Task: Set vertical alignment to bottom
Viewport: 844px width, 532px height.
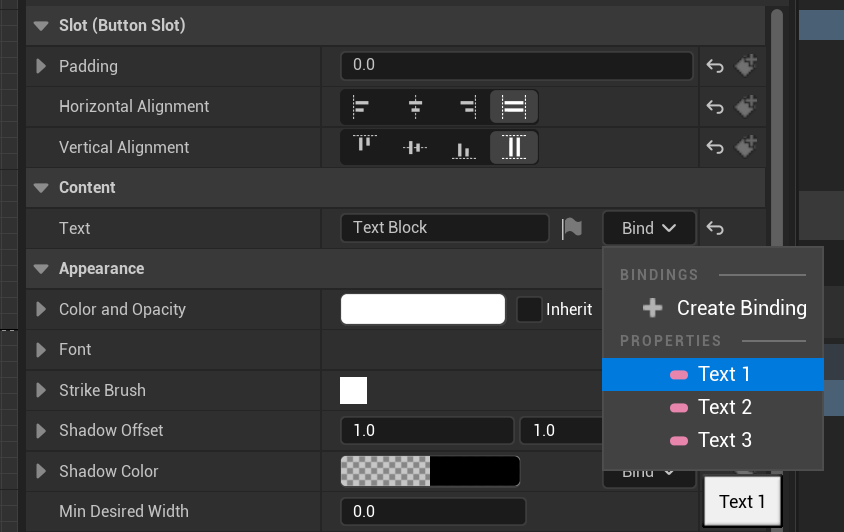Action: (463, 147)
